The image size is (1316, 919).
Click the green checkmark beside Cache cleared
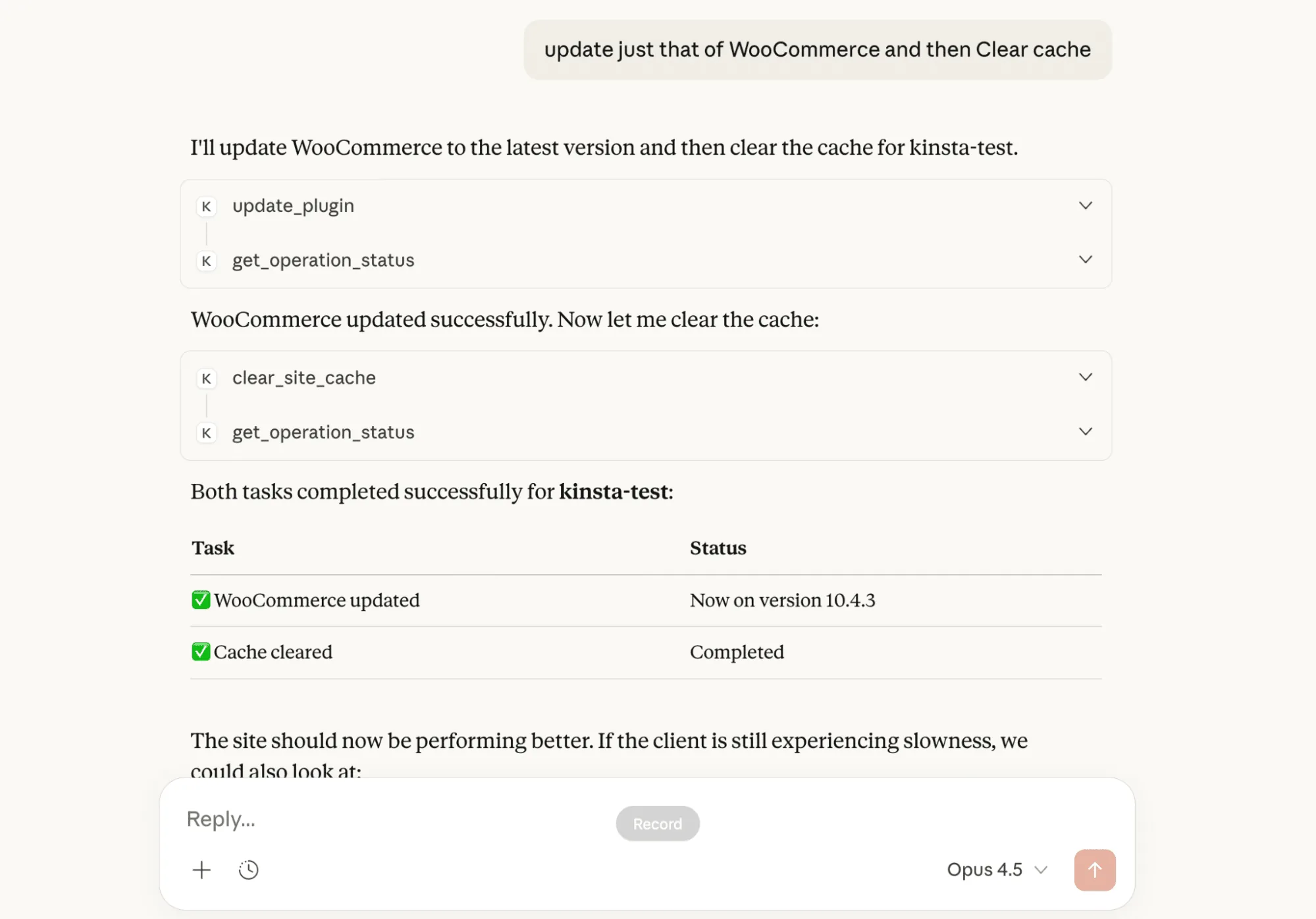(201, 652)
